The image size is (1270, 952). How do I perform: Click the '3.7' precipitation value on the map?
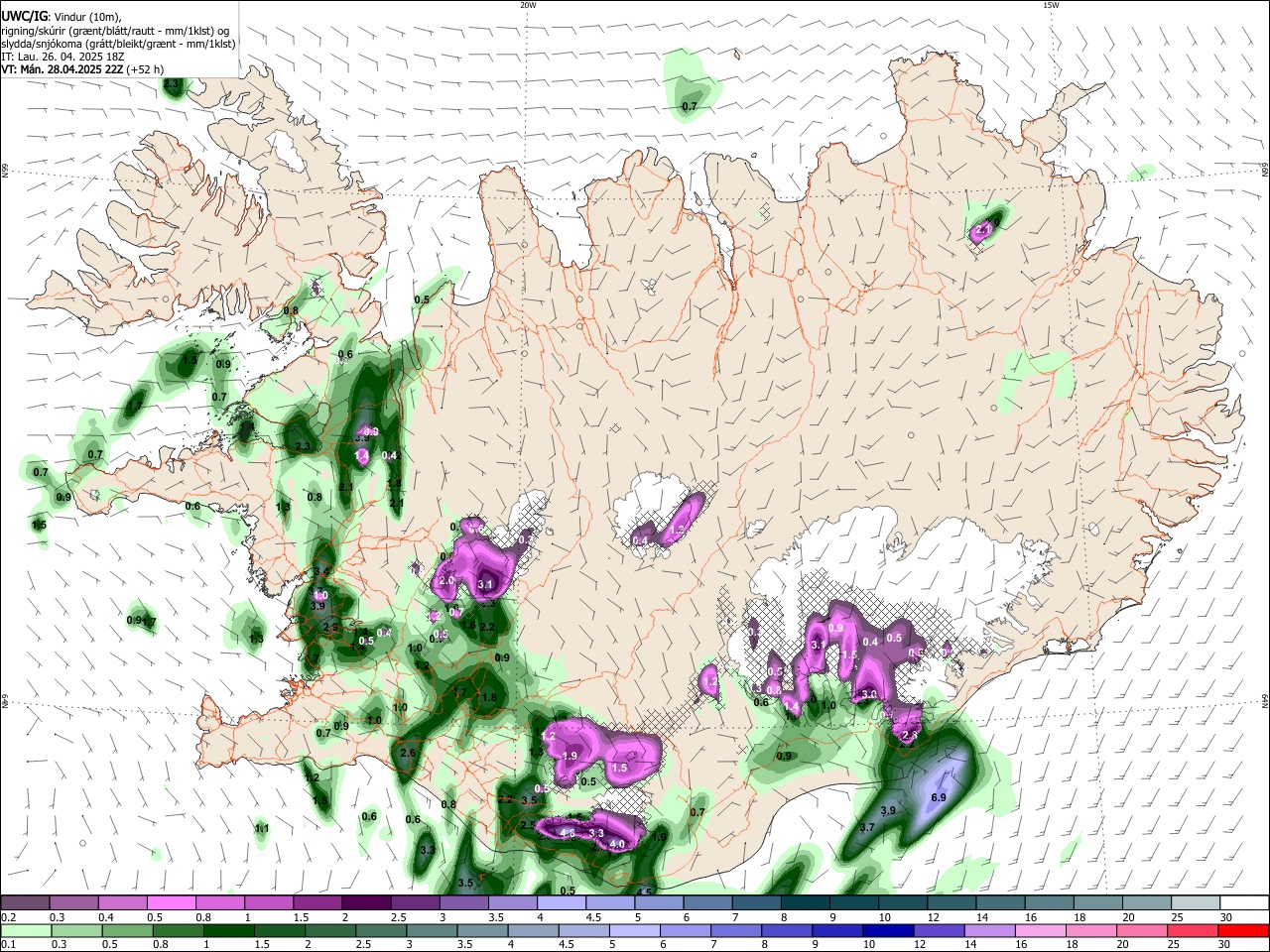(x=867, y=827)
